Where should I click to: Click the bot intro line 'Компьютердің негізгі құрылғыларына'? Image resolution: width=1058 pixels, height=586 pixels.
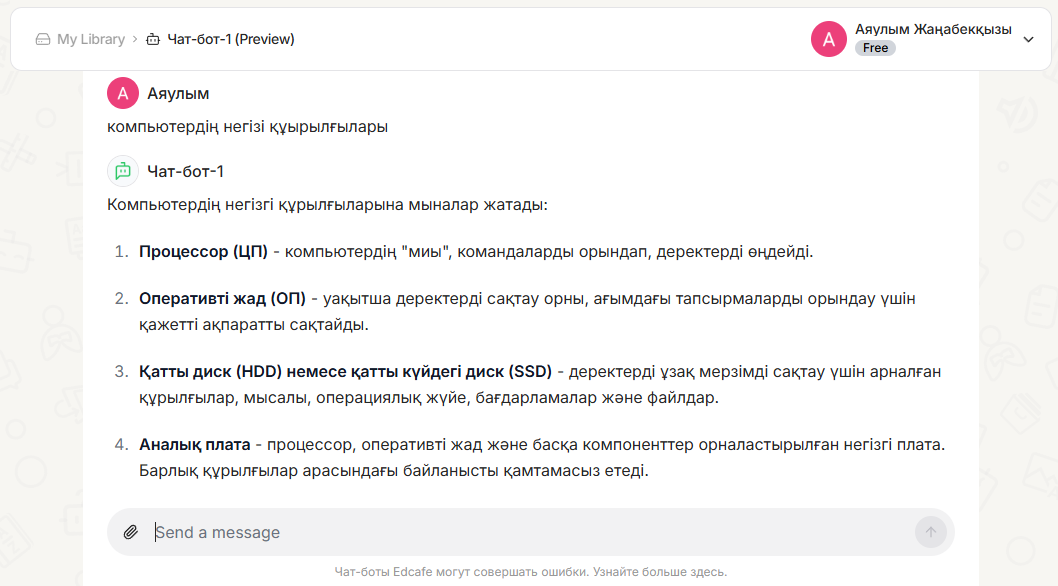pyautogui.click(x=327, y=205)
